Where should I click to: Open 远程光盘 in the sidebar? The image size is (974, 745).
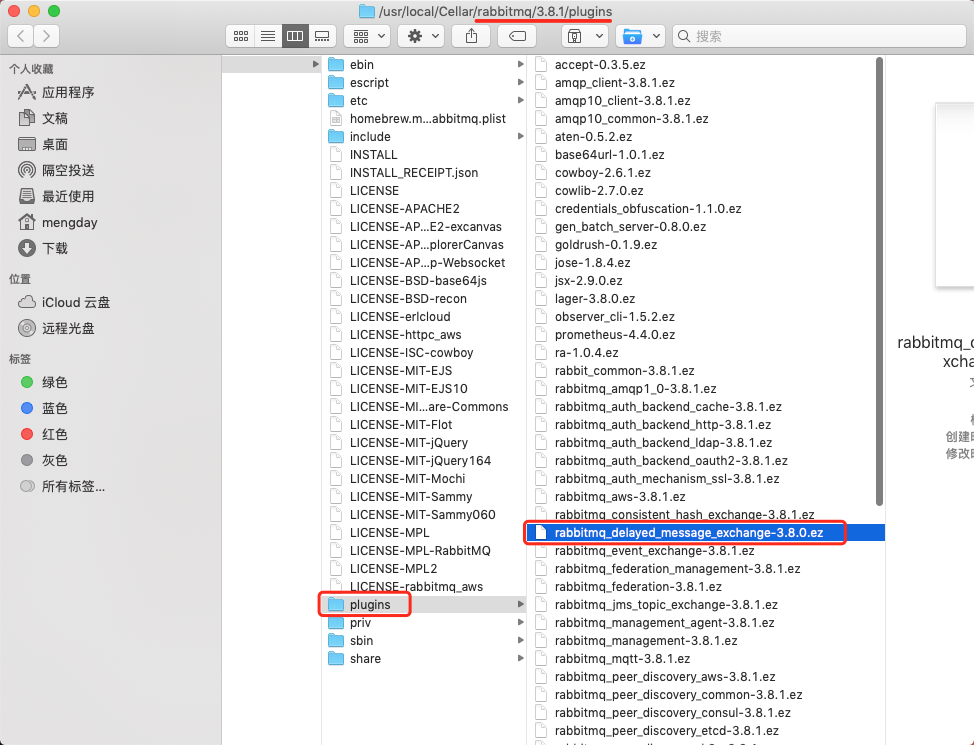(56, 328)
